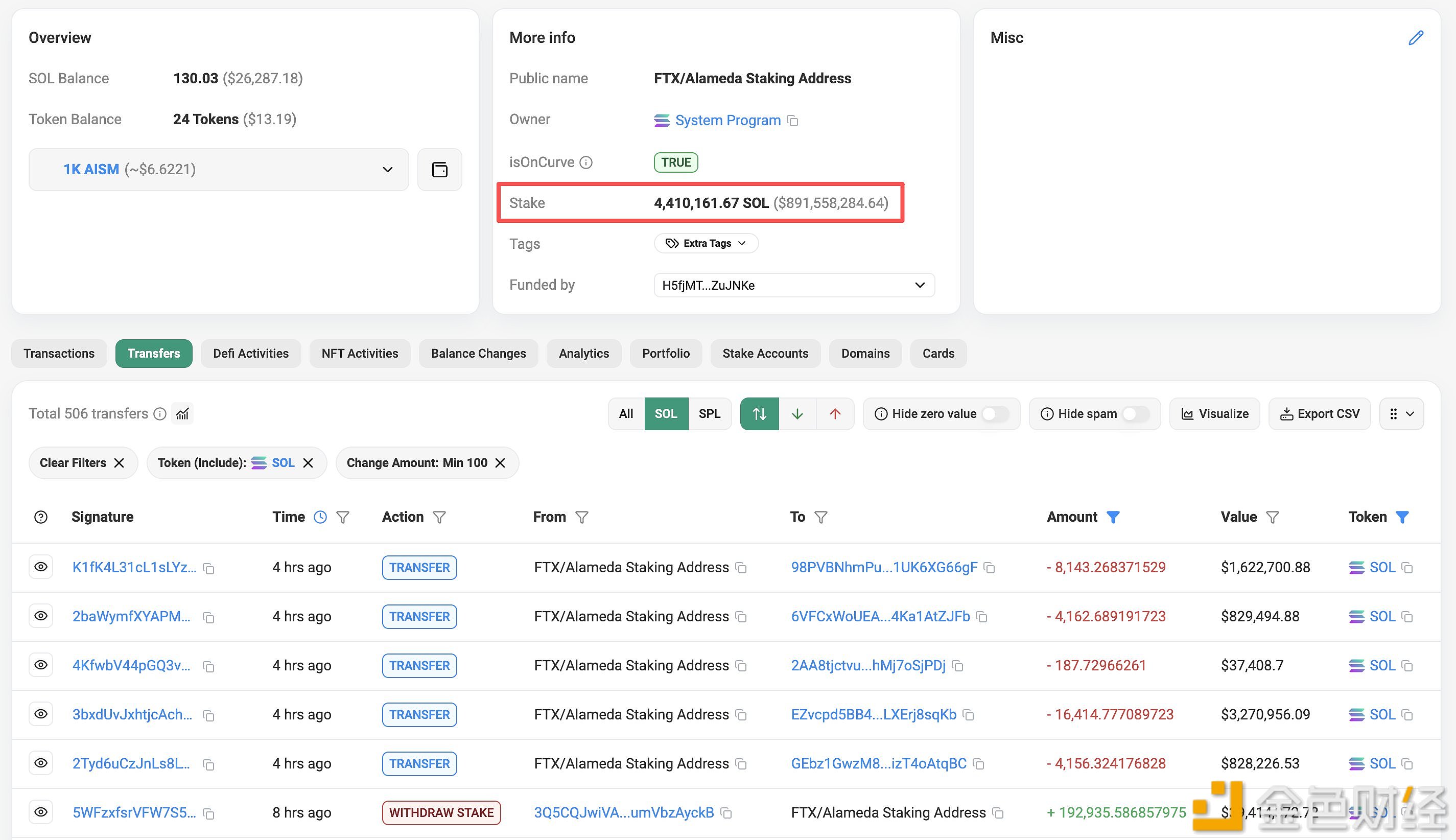Click the Misc edit pencil icon
The height and width of the screenshot is (840, 1456).
click(x=1415, y=38)
